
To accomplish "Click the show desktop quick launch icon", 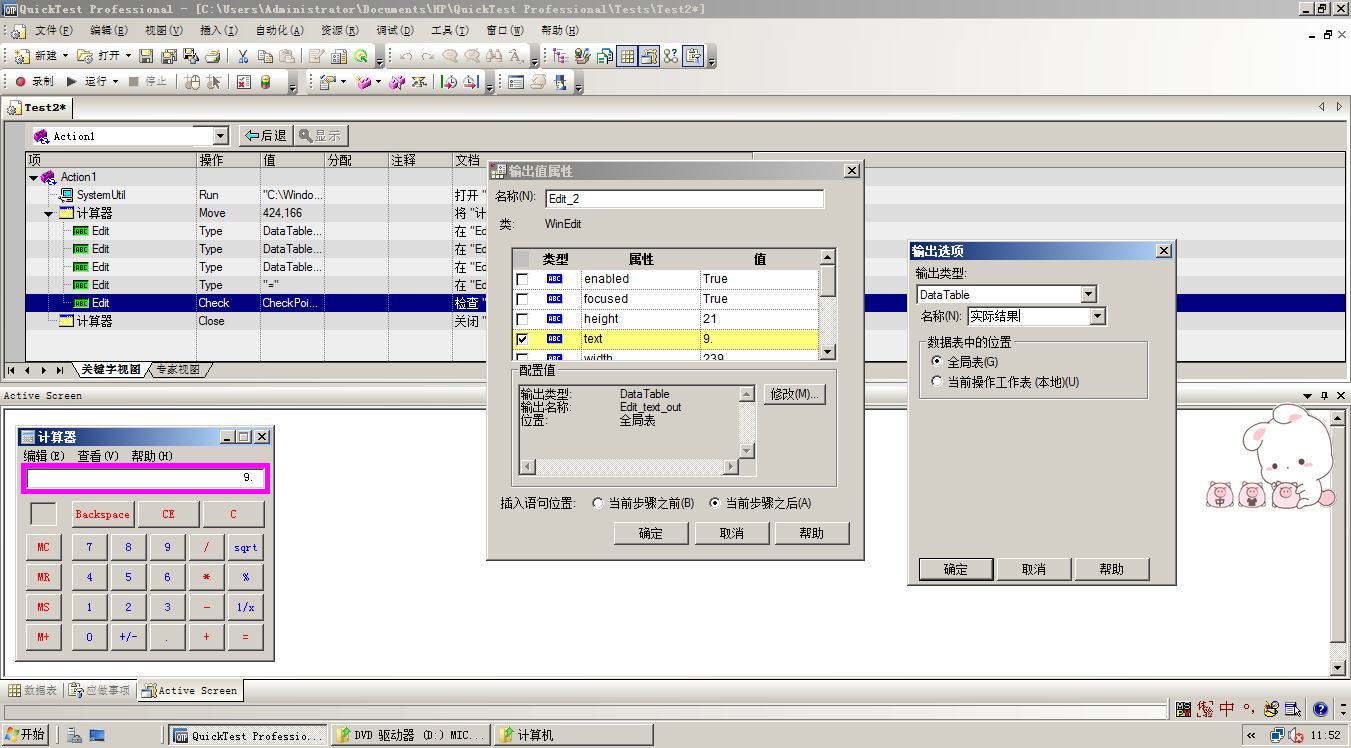I will point(97,735).
